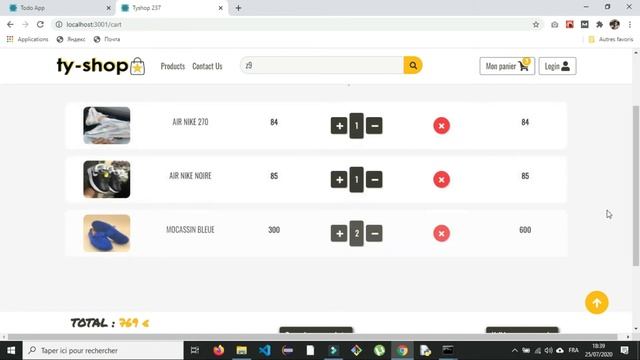Open Visual Studio Code from the taskbar
Image resolution: width=640 pixels, height=360 pixels.
264,350
